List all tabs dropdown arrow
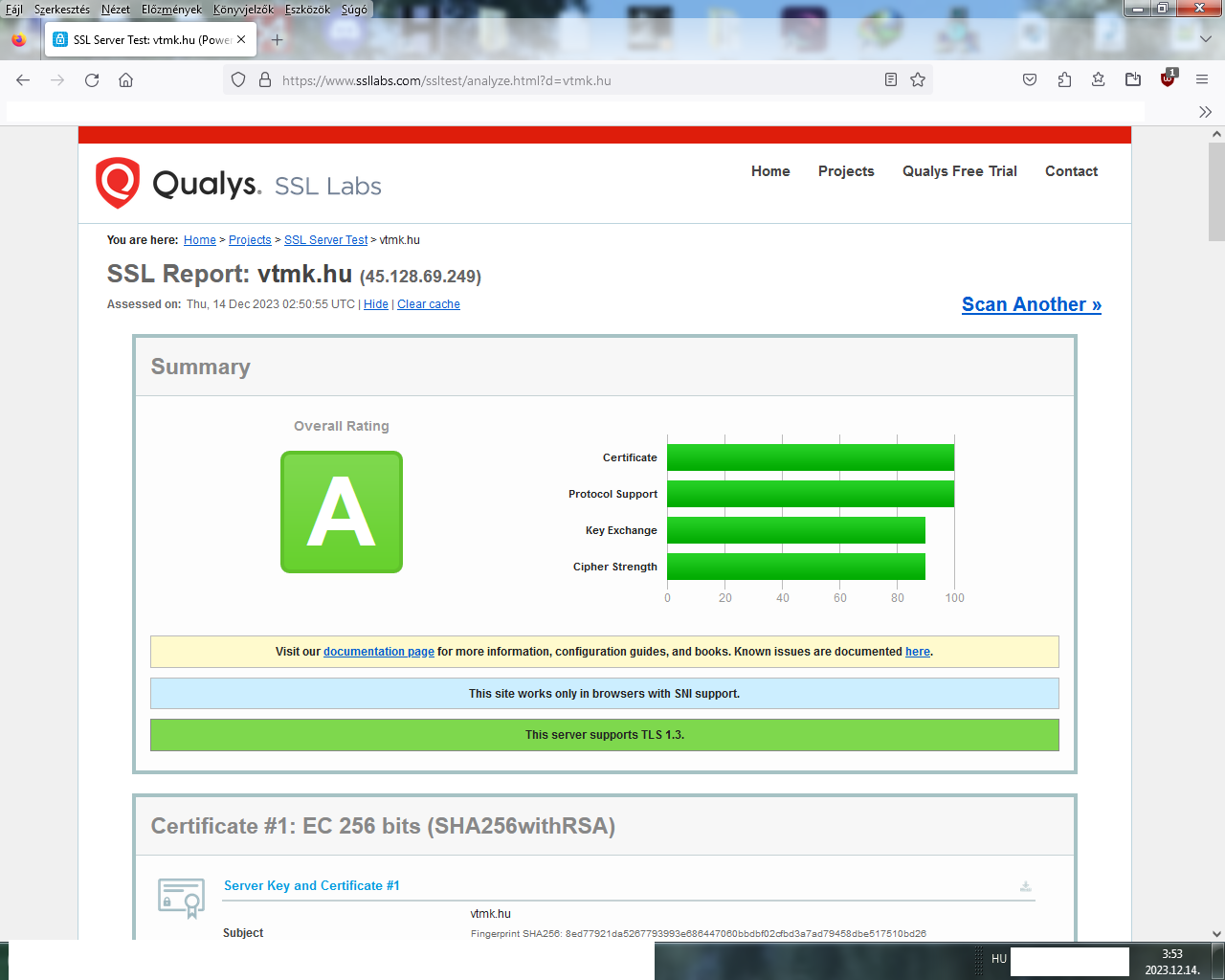Viewport: 1225px width, 980px height. click(x=1206, y=39)
